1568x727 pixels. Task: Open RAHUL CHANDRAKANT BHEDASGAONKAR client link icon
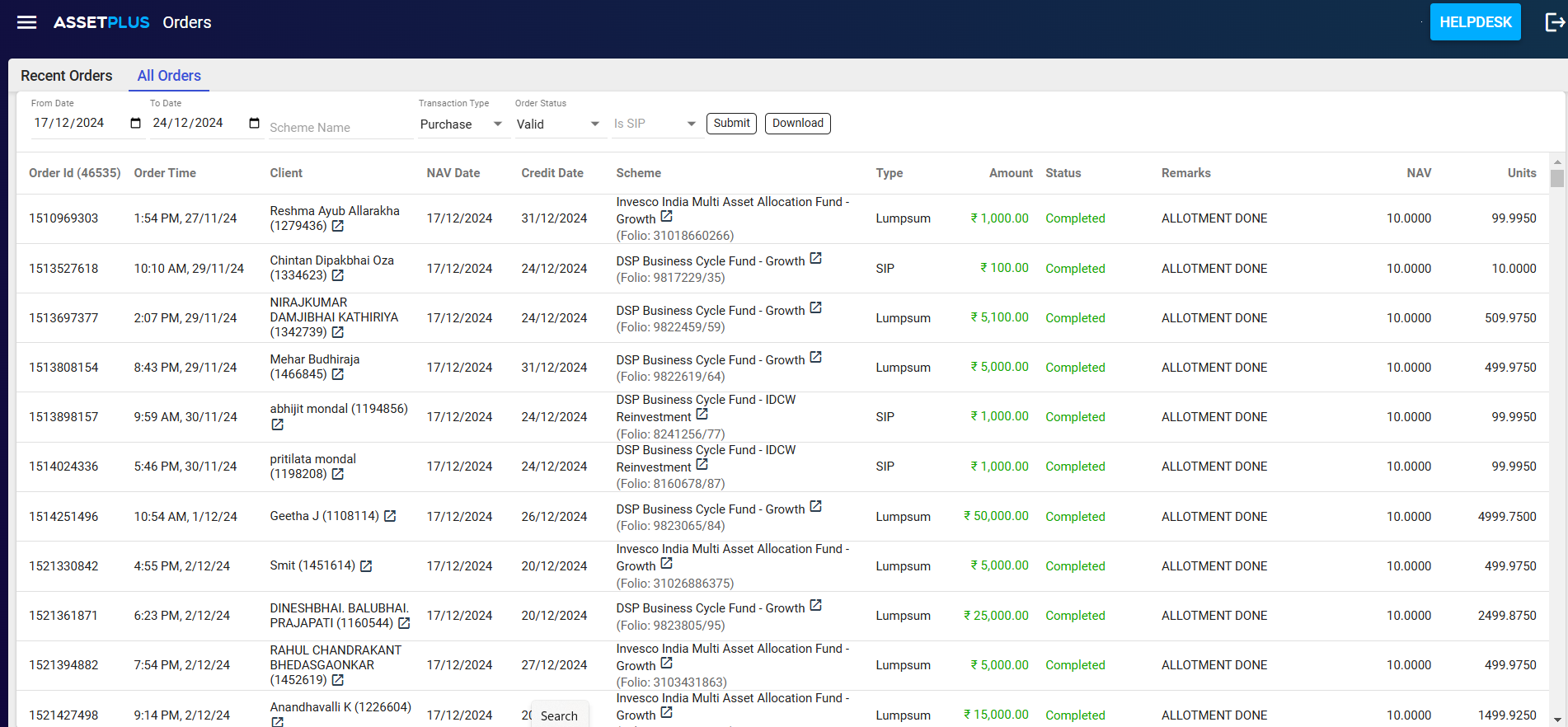coord(338,680)
